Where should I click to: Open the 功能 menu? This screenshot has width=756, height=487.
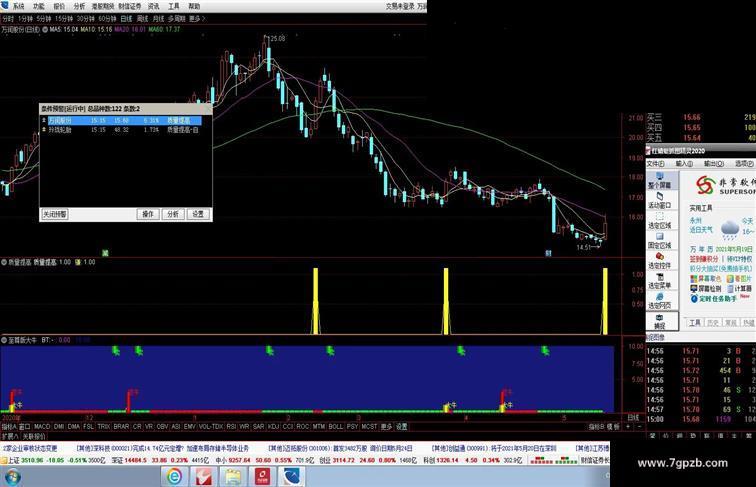[39, 6]
